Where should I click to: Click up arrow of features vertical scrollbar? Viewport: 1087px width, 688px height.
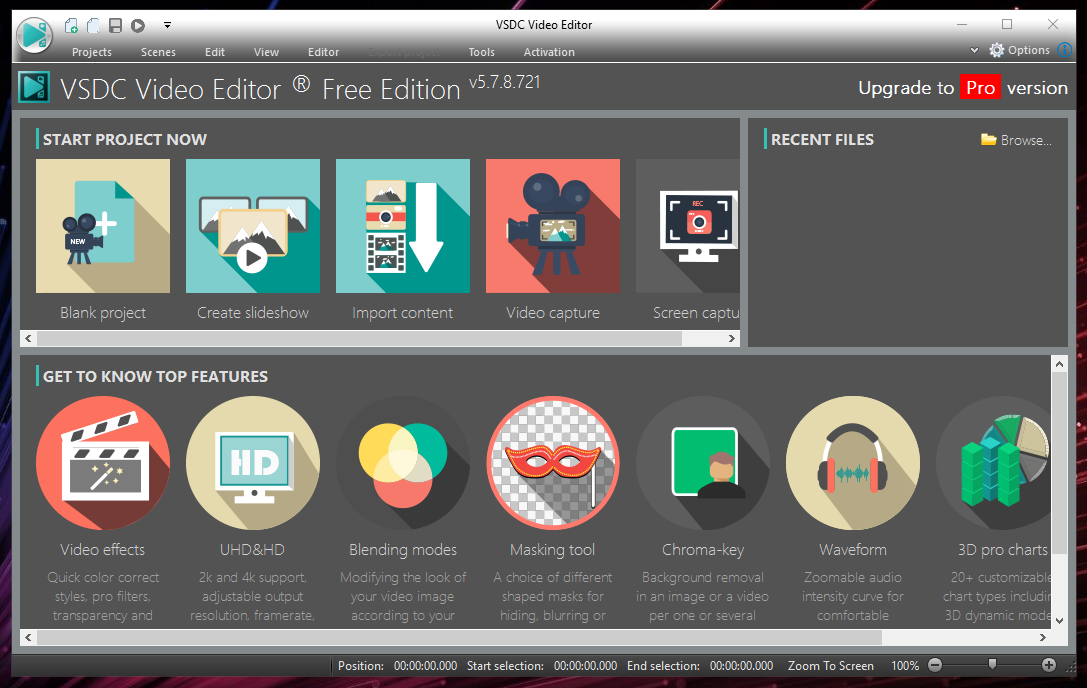(1059, 363)
